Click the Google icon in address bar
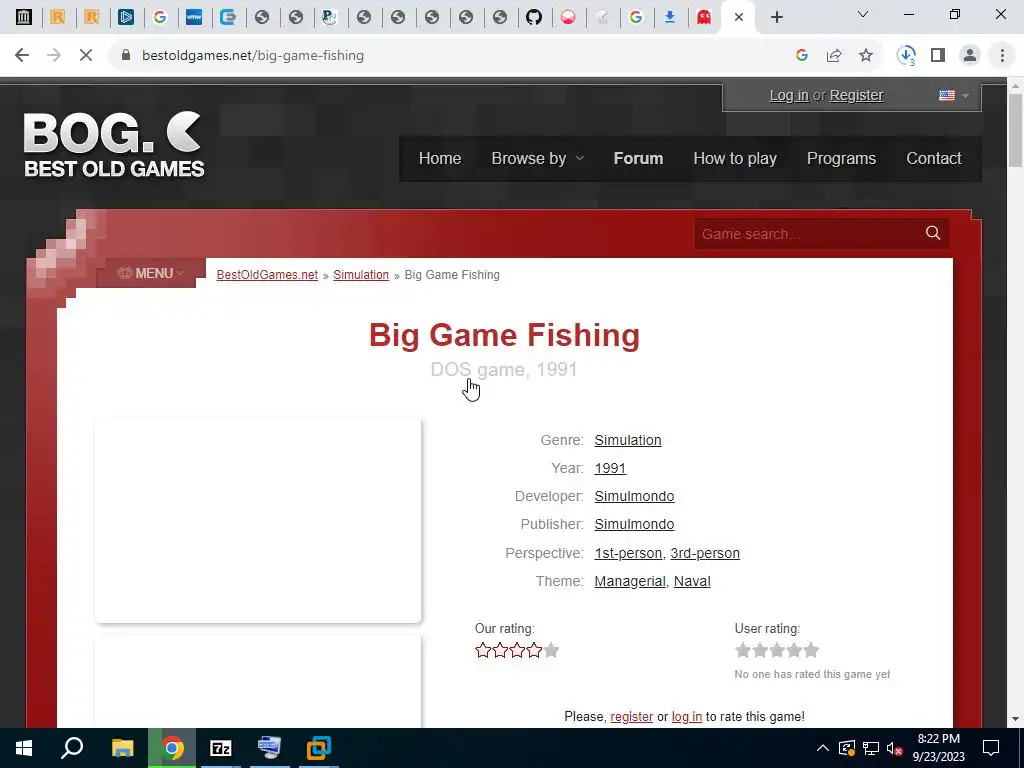The width and height of the screenshot is (1024, 768). point(802,56)
